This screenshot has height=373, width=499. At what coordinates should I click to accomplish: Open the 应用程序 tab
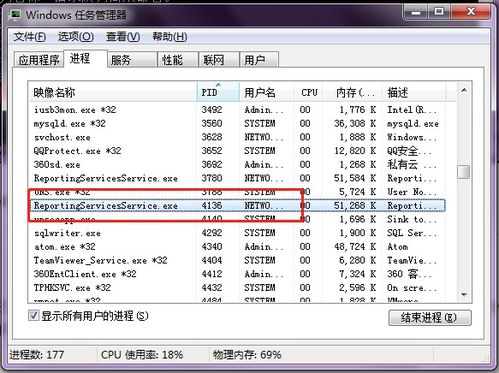(39, 60)
